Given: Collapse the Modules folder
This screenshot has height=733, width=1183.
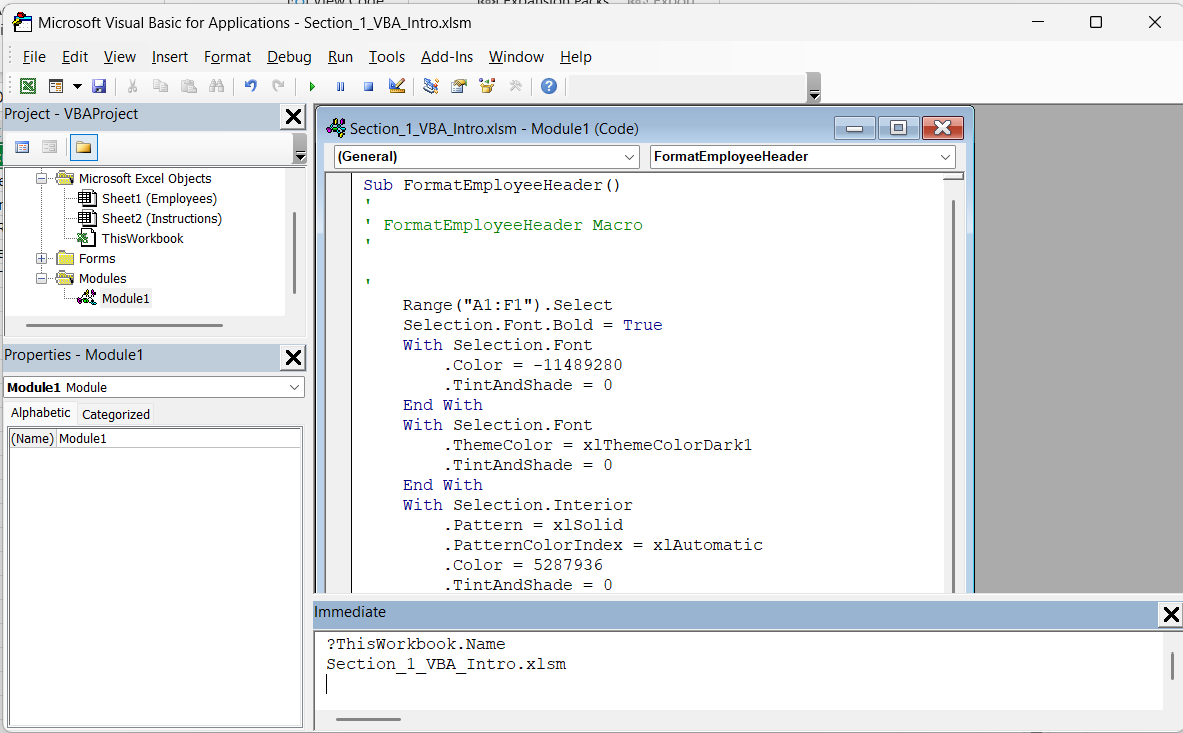Looking at the screenshot, I should (41, 278).
